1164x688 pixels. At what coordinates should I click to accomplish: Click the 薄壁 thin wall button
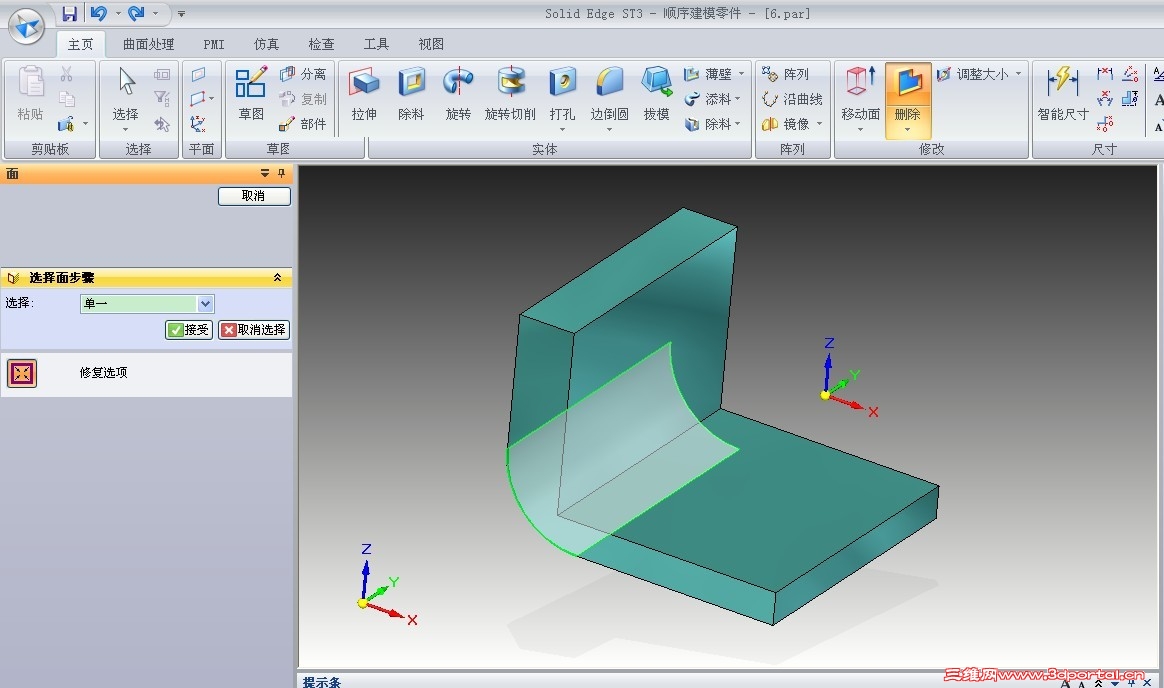tap(708, 74)
